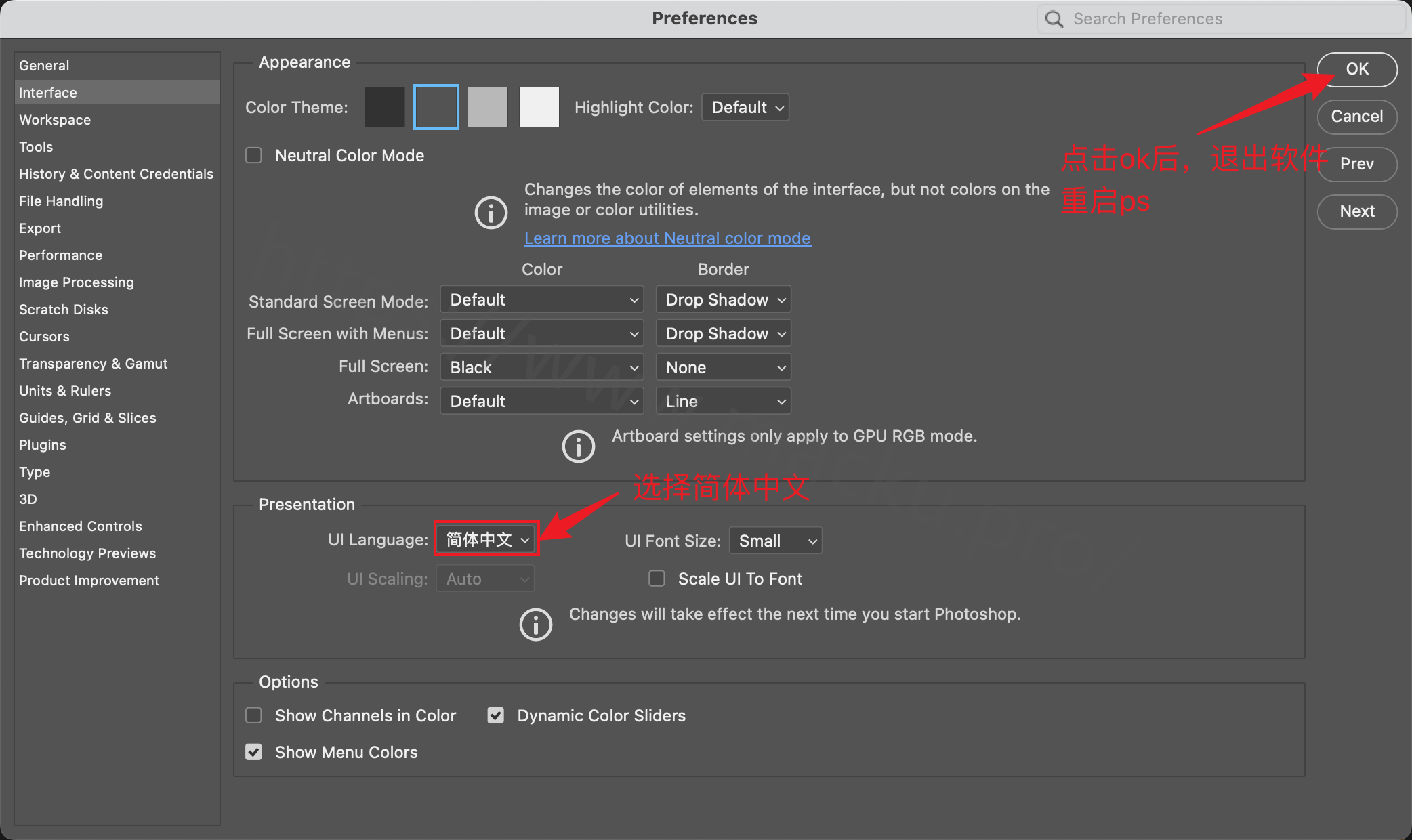This screenshot has width=1412, height=840.
Task: Open the Highlight Color dropdown
Action: [745, 107]
